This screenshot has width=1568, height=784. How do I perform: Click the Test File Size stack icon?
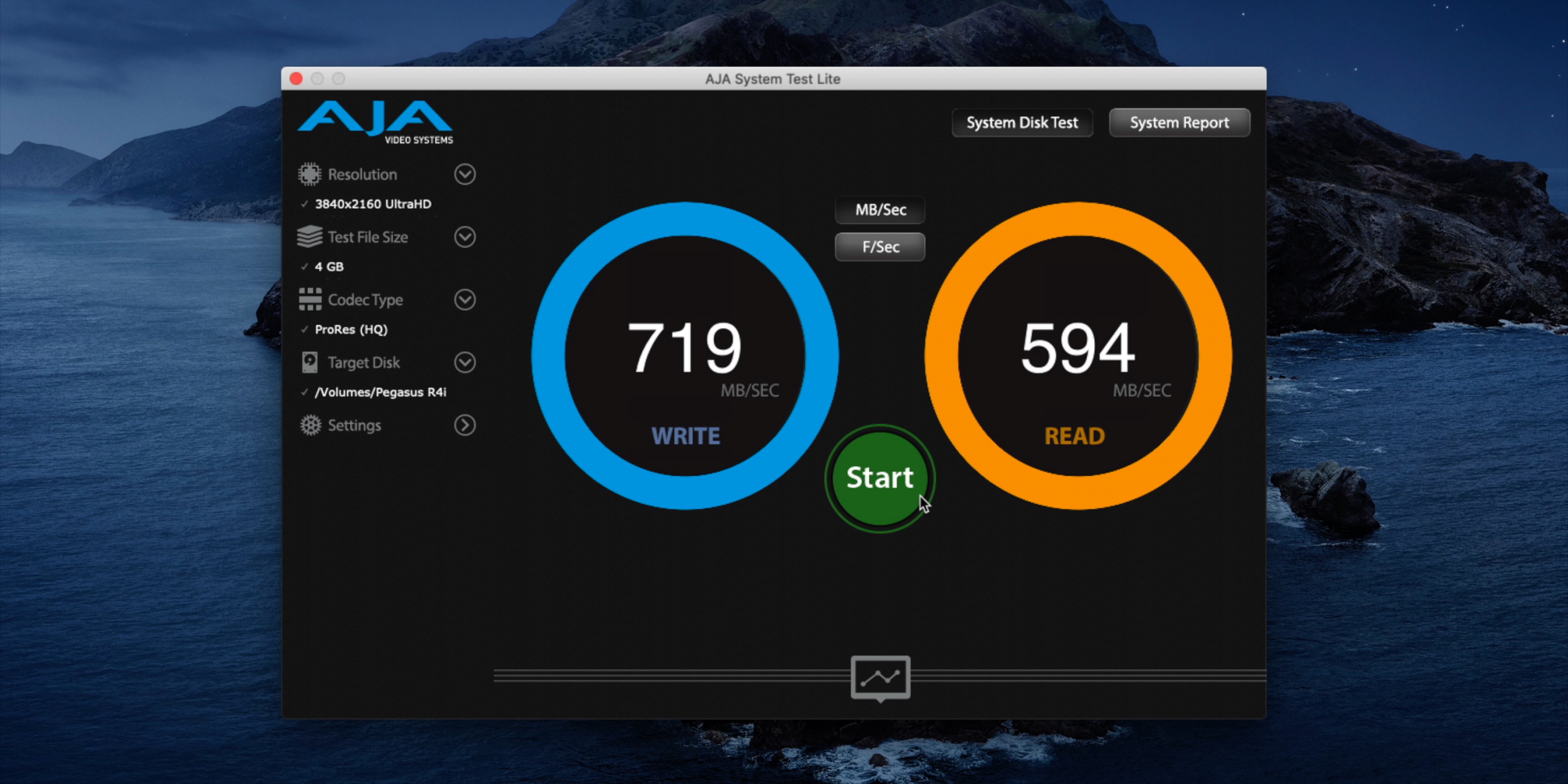pos(309,237)
